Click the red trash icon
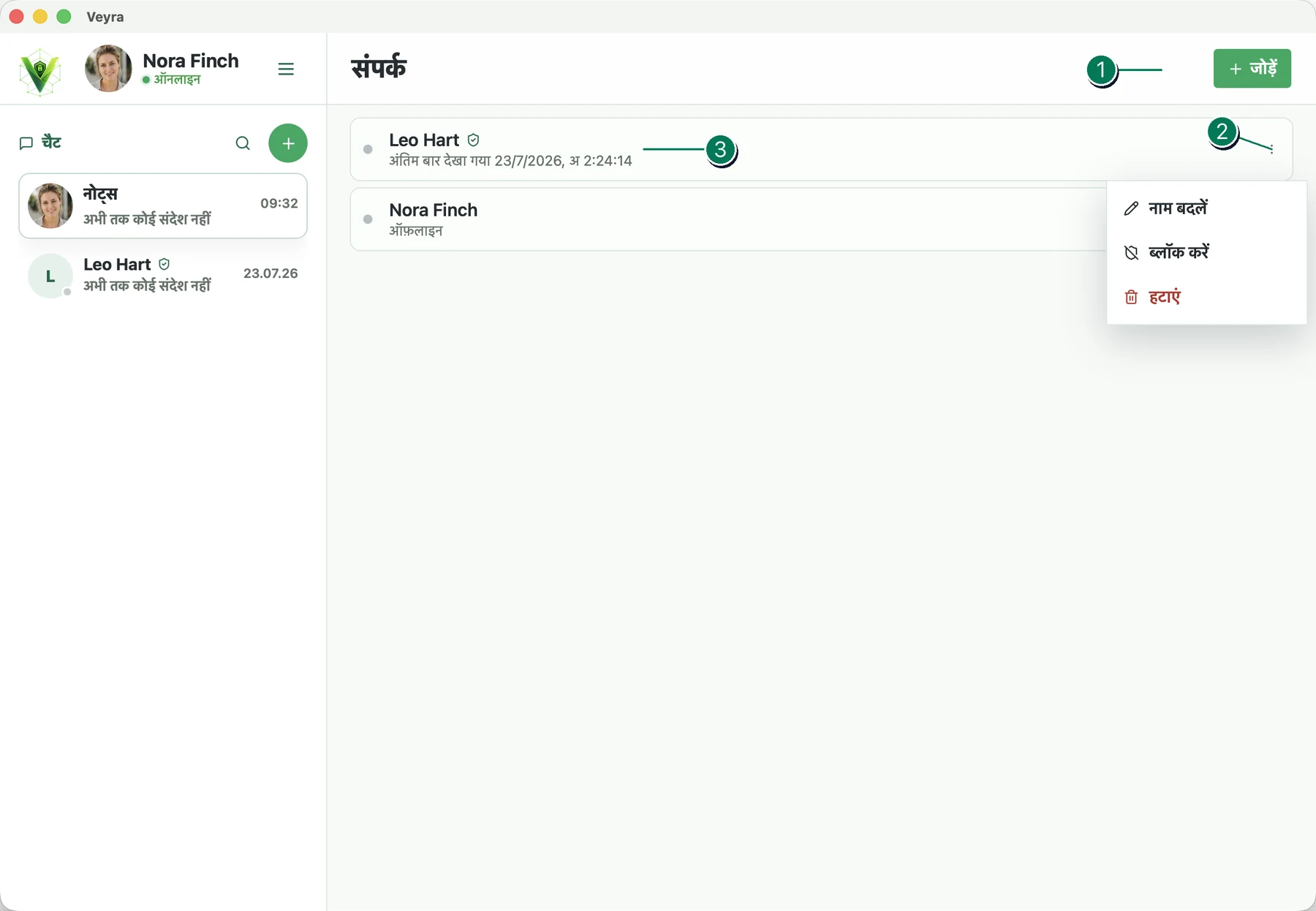Screen dimensions: 1316x911 [1131, 297]
